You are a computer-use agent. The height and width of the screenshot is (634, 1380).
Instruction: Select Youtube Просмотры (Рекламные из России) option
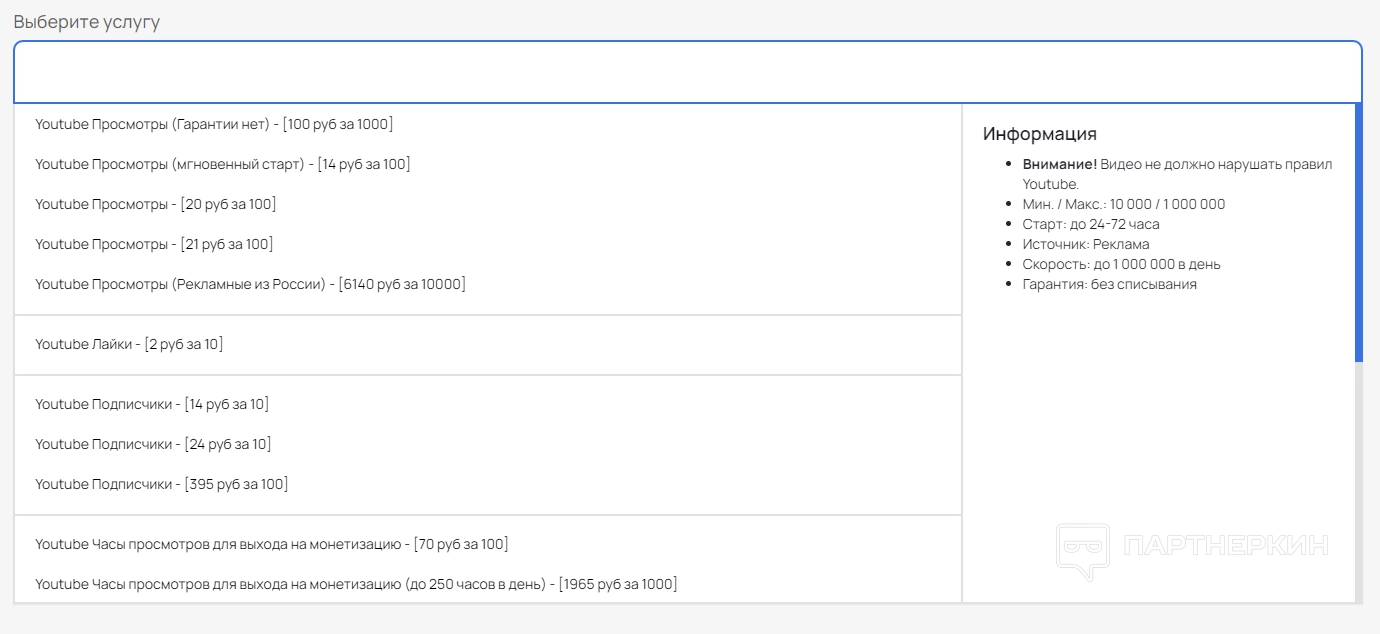click(250, 284)
